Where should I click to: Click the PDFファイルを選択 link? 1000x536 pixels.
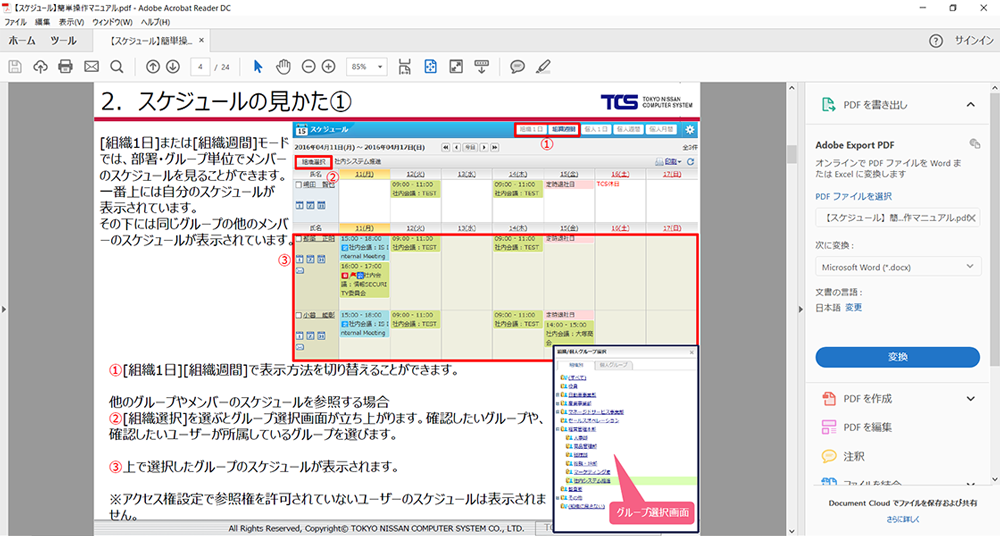(853, 196)
